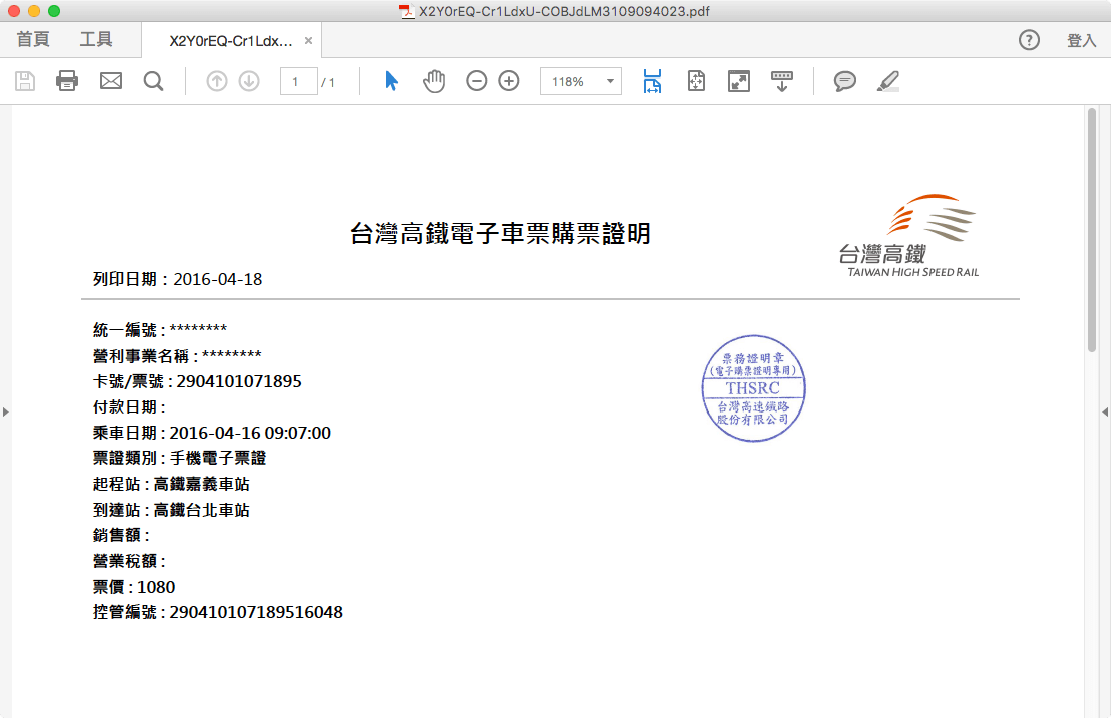Click the Save file icon
The image size is (1111, 718).
click(25, 81)
